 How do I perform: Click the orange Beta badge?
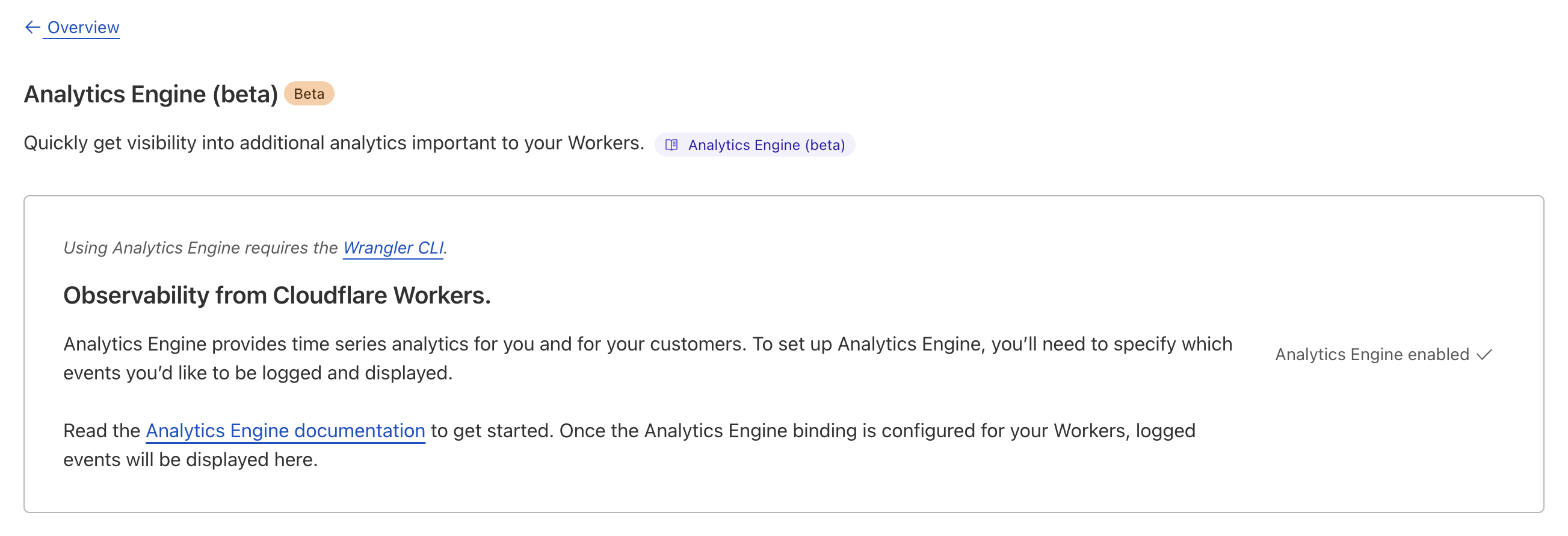tap(309, 94)
